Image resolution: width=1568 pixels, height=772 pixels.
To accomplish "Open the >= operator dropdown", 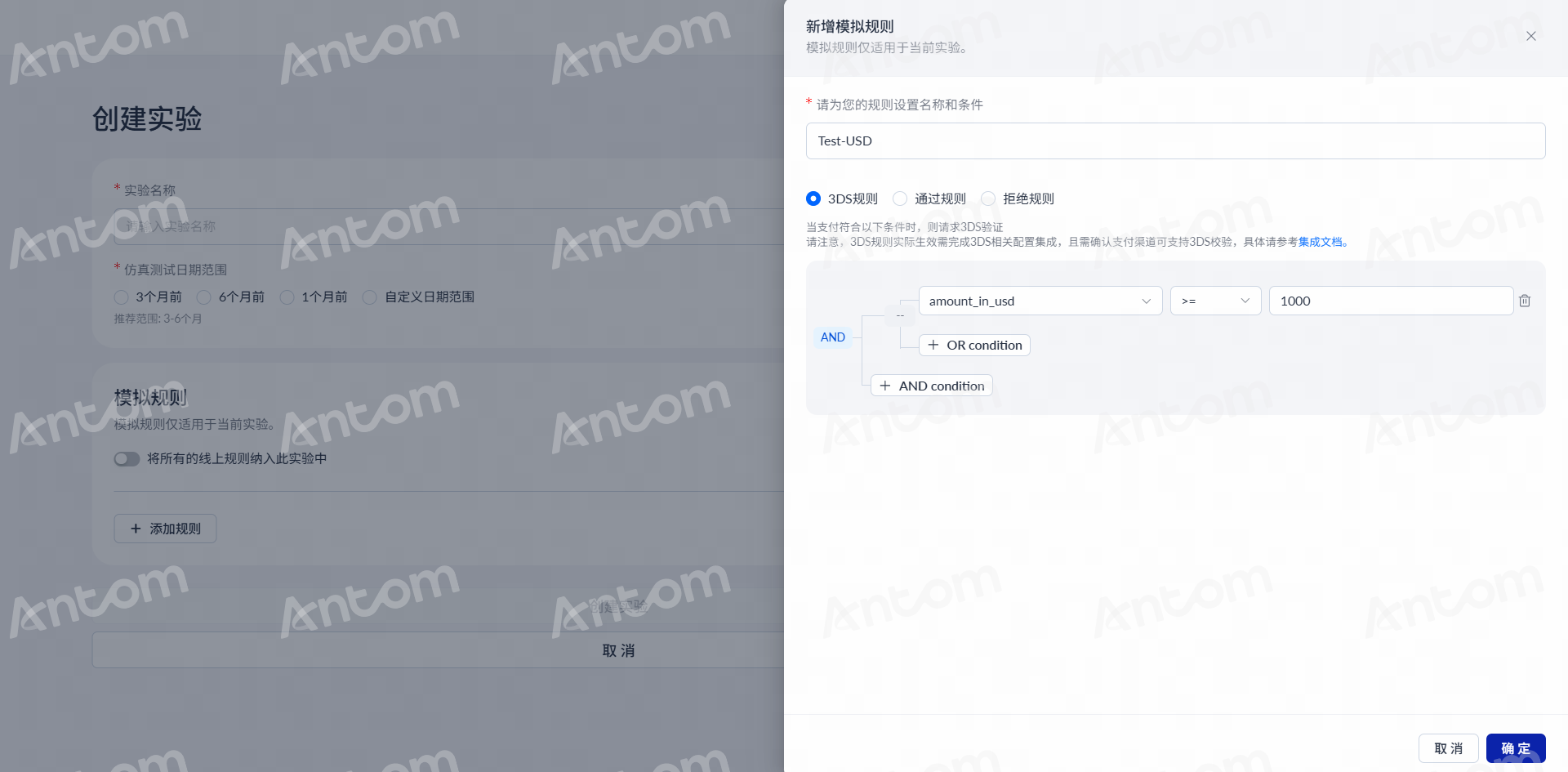I will tap(1216, 301).
